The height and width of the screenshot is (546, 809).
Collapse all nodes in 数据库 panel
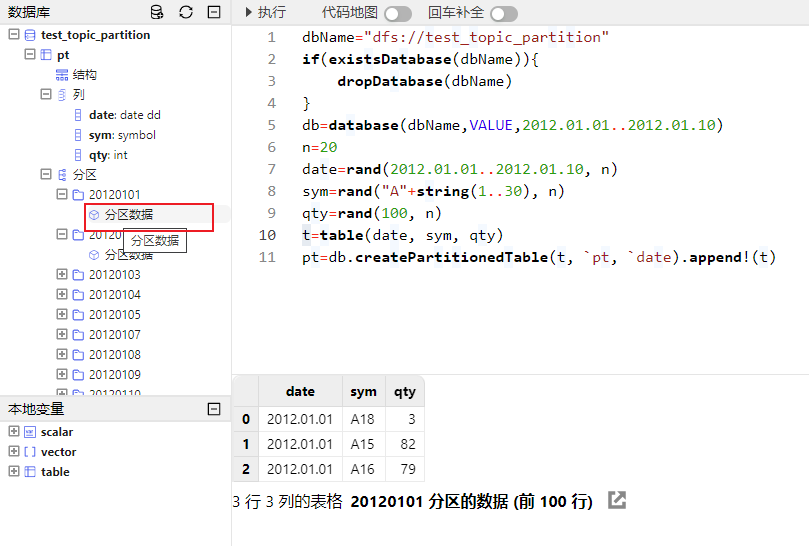click(214, 13)
